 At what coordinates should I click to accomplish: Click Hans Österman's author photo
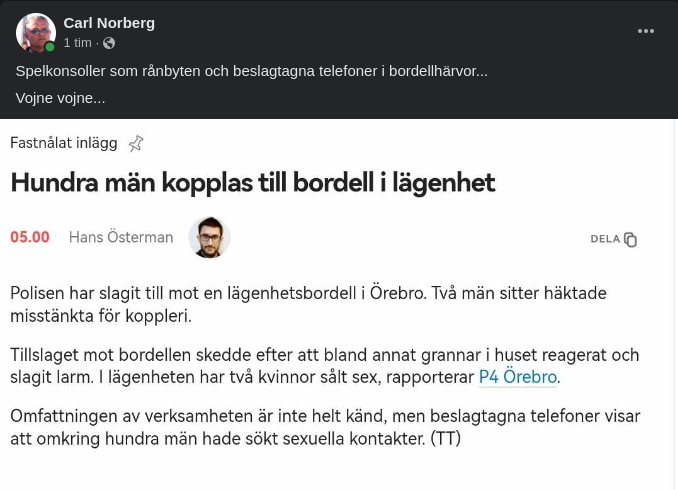[209, 238]
